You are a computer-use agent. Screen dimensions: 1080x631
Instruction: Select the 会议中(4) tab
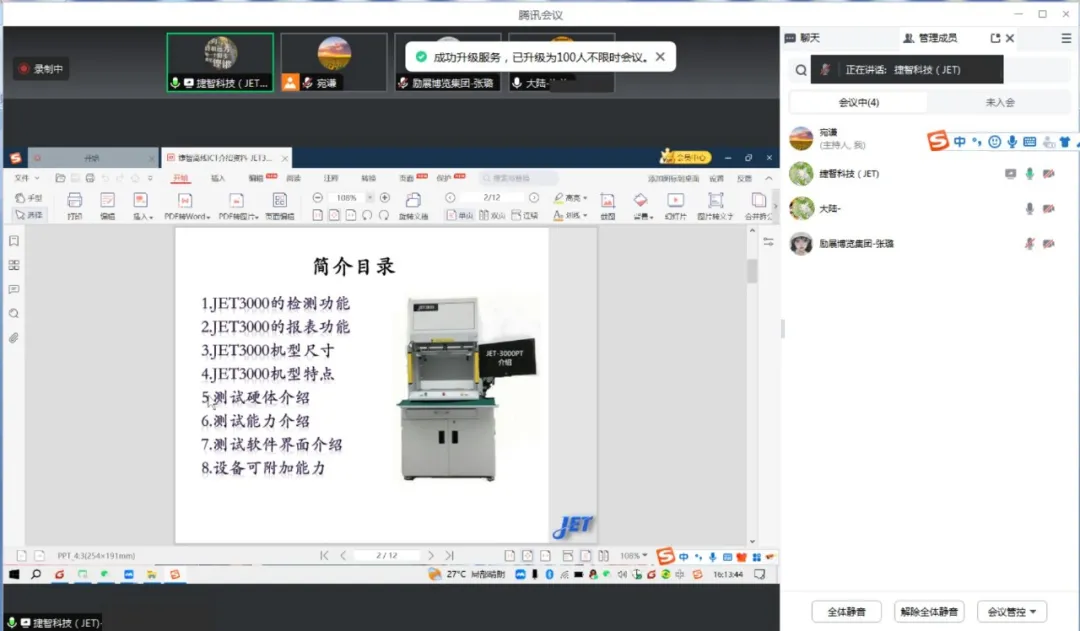pyautogui.click(x=858, y=102)
